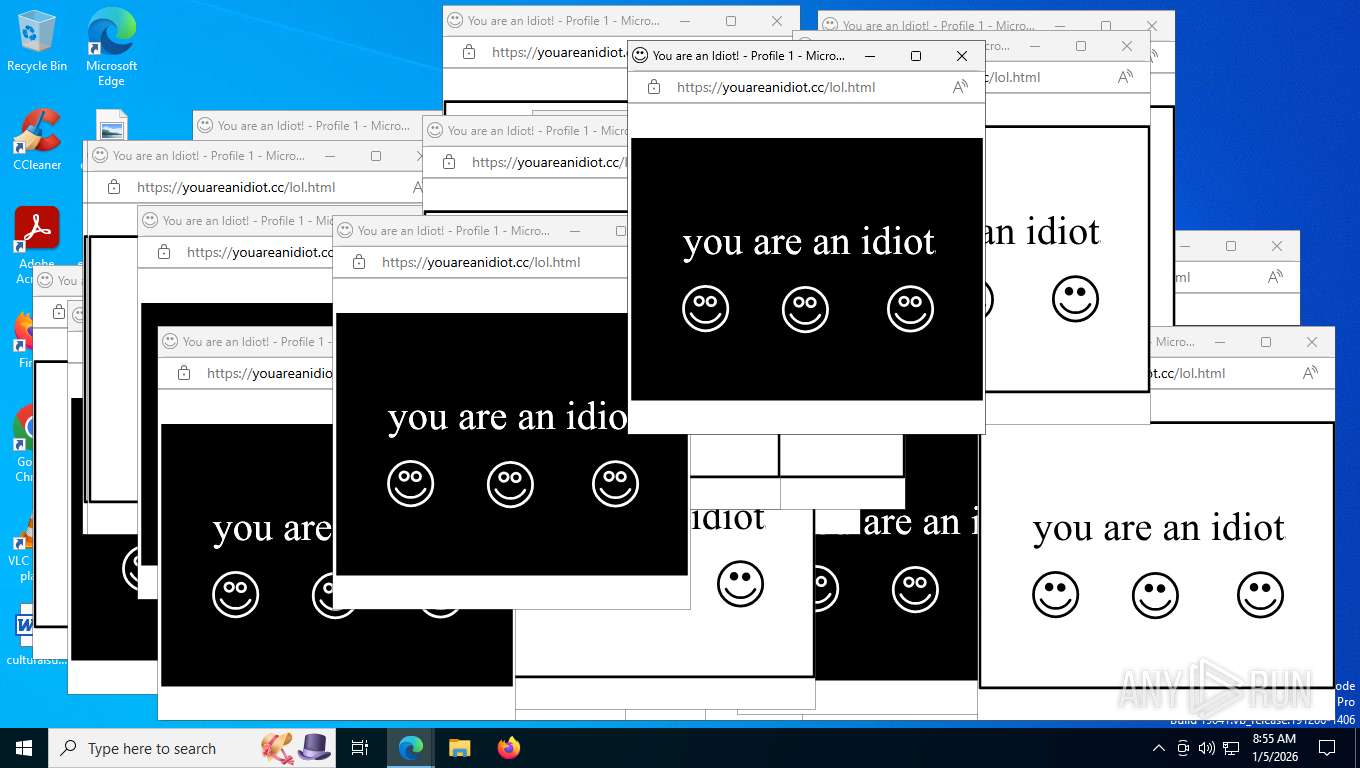This screenshot has height=768, width=1360.
Task: Click the smiley favicon in the active window's title bar
Action: coord(640,56)
